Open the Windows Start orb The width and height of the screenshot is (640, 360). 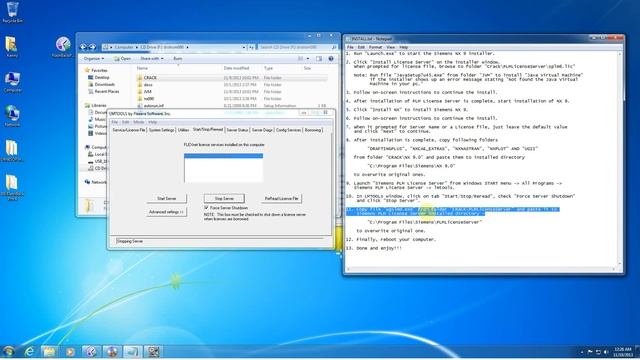coord(8,351)
